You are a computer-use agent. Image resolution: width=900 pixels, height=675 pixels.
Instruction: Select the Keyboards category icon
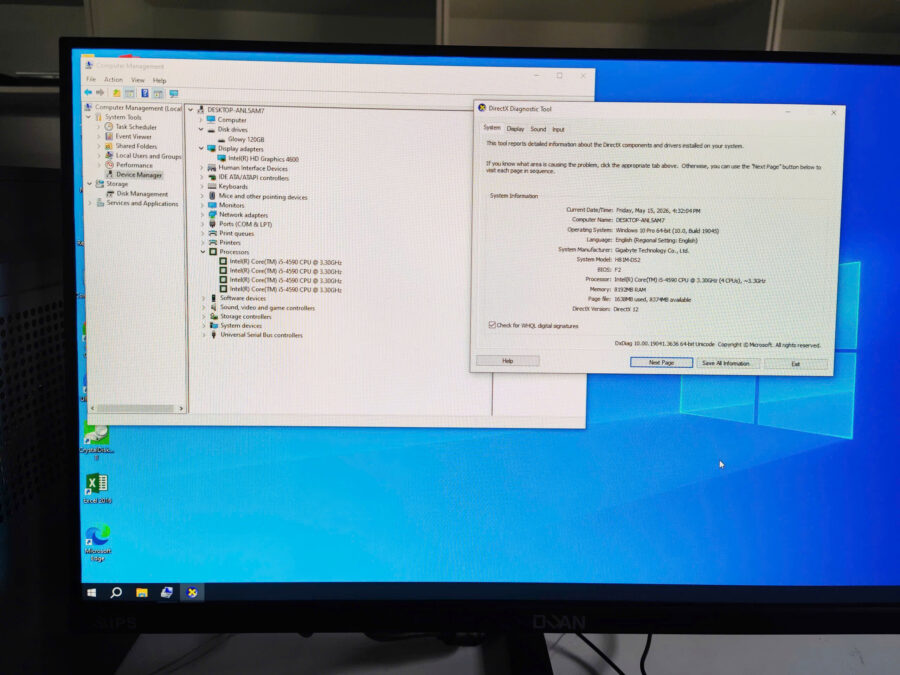pos(212,187)
